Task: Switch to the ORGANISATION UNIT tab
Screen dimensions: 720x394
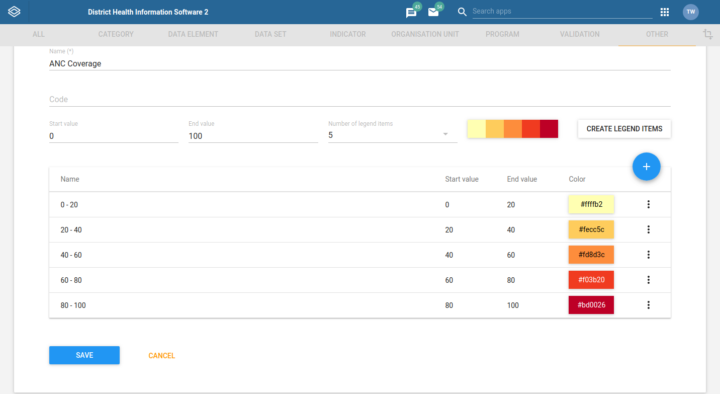Action: (425, 34)
